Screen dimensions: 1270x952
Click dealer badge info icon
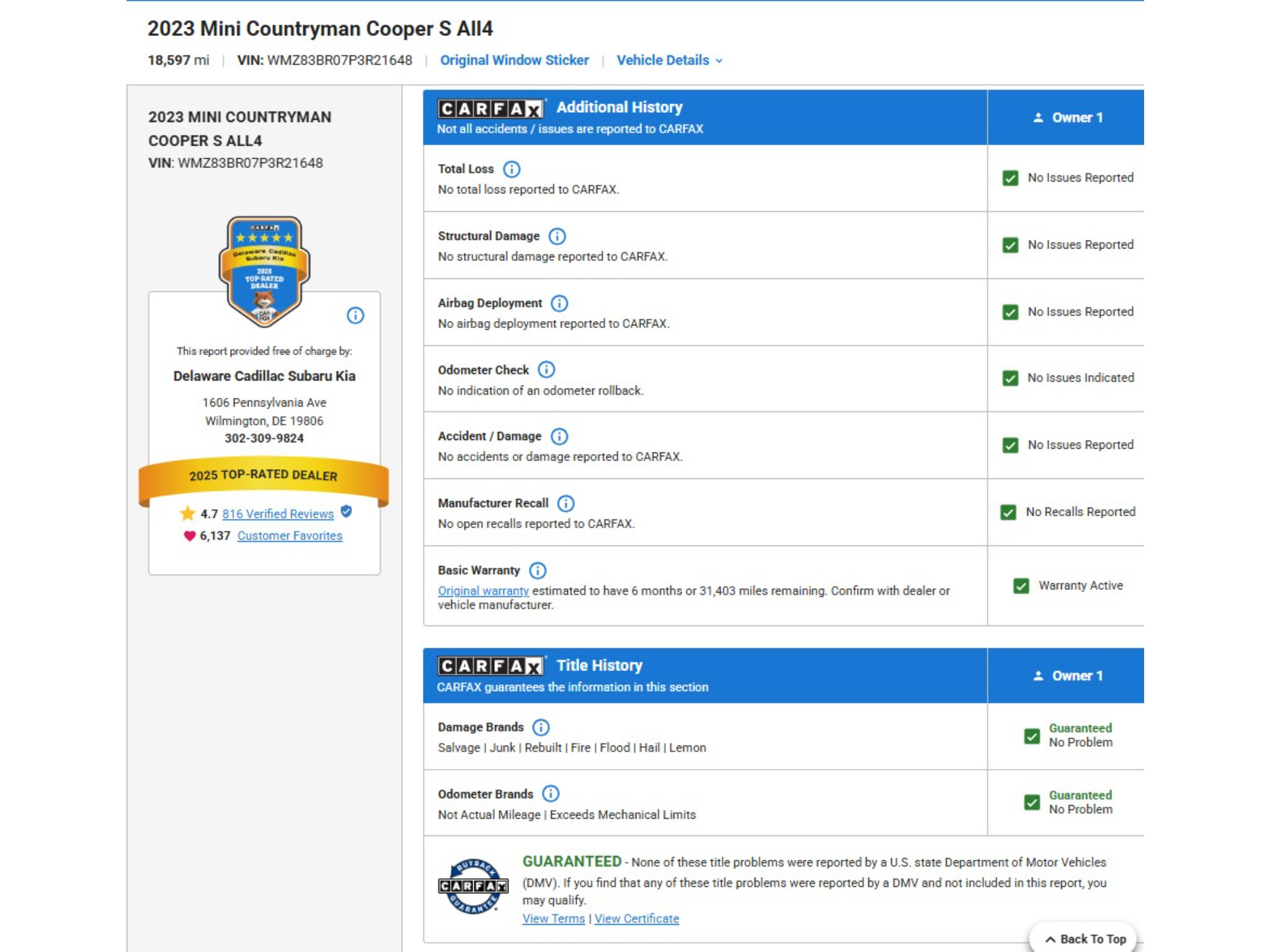coord(355,315)
